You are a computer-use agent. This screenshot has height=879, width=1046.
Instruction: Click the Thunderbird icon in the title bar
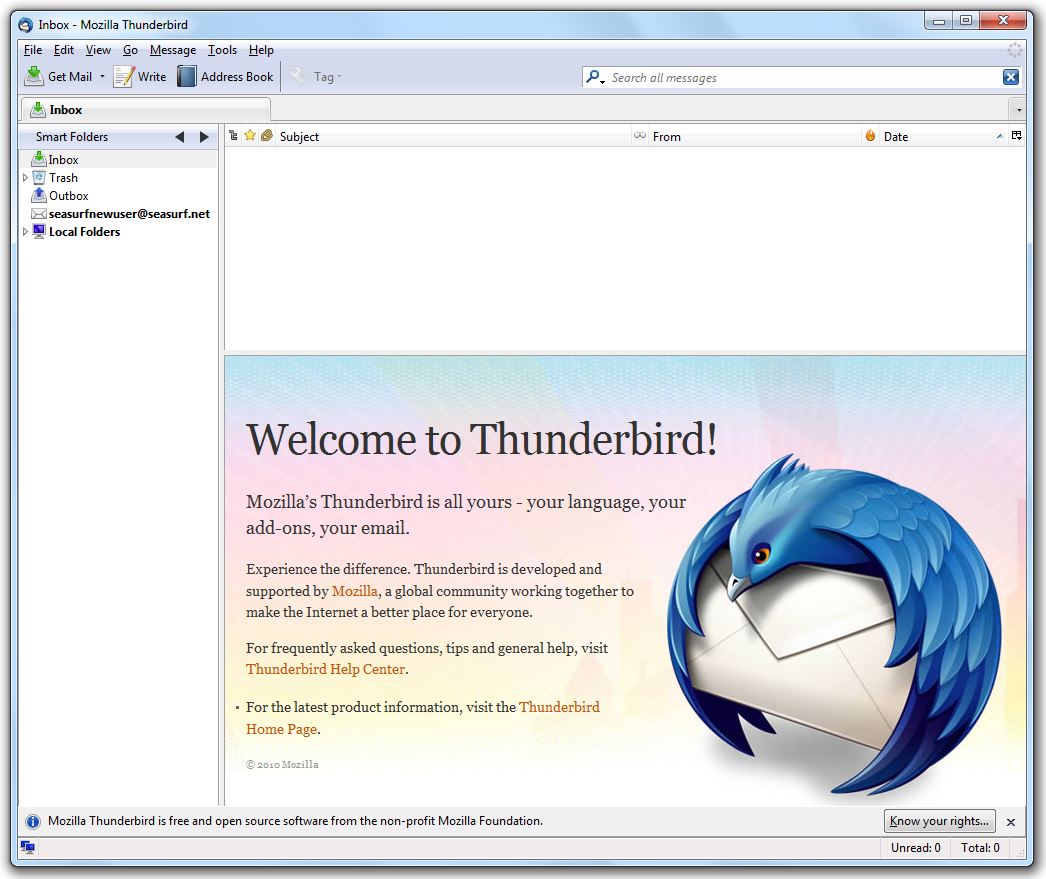[x=25, y=25]
